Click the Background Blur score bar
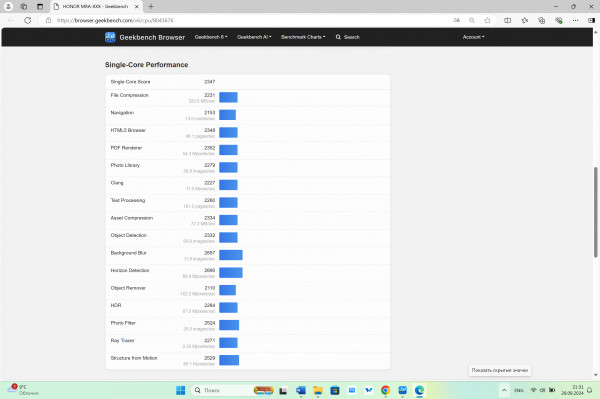Image resolution: width=600 pixels, height=399 pixels. pos(231,255)
